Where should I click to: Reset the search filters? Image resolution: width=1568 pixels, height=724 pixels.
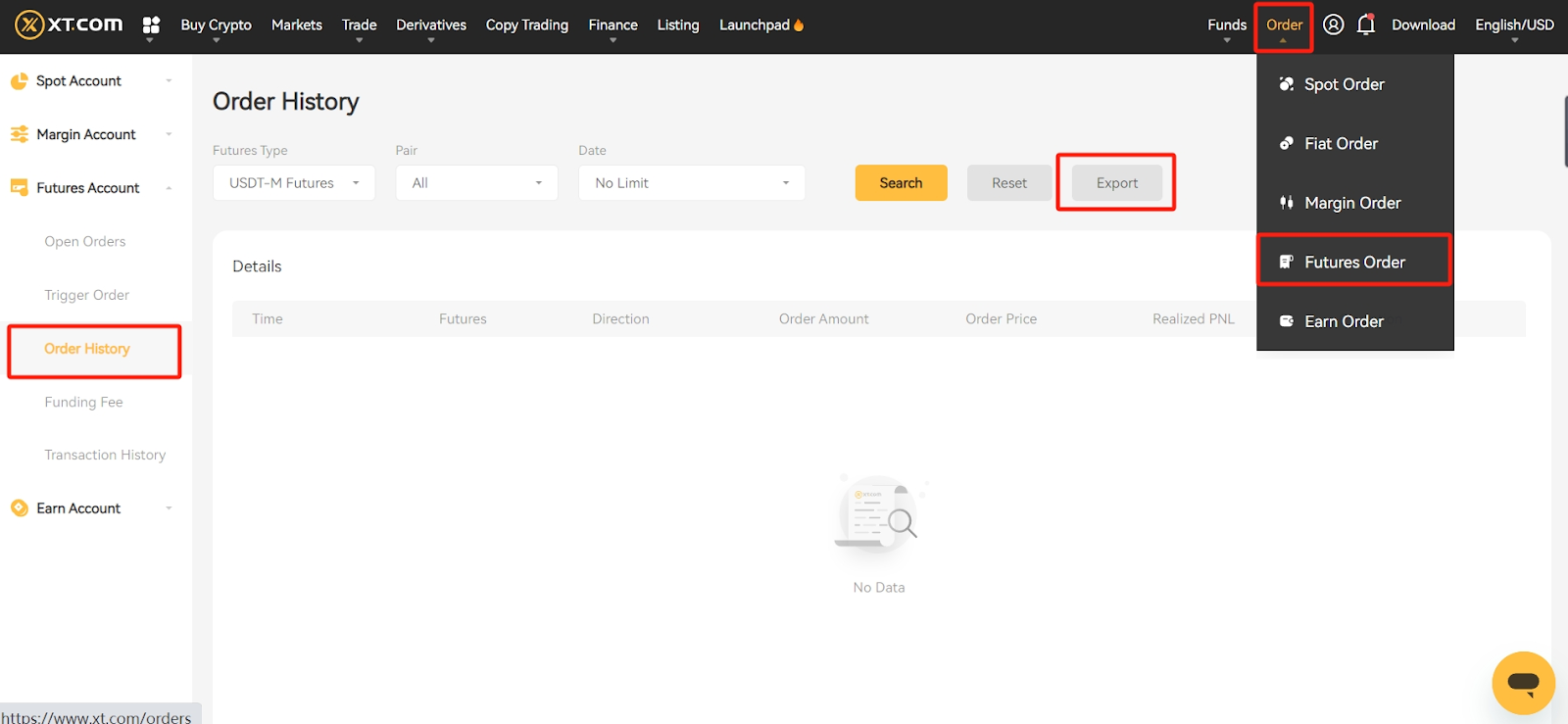click(1008, 183)
